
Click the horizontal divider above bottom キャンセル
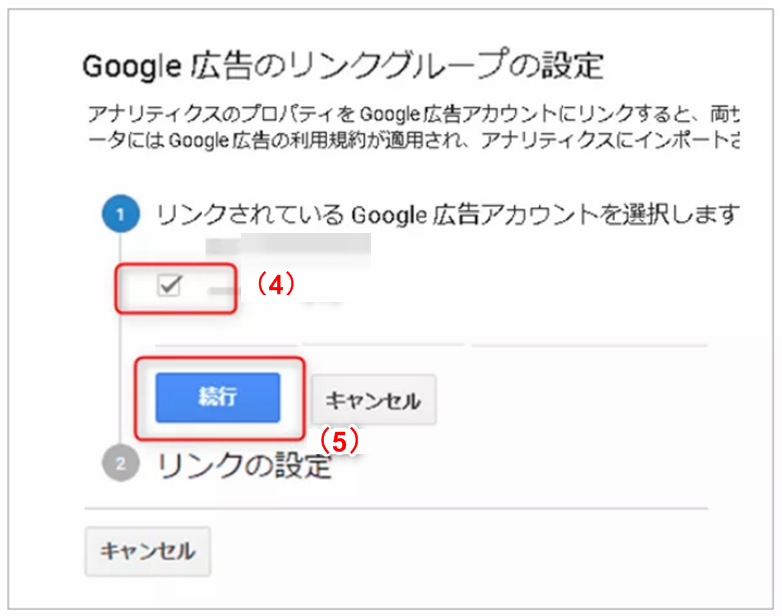click(x=396, y=508)
